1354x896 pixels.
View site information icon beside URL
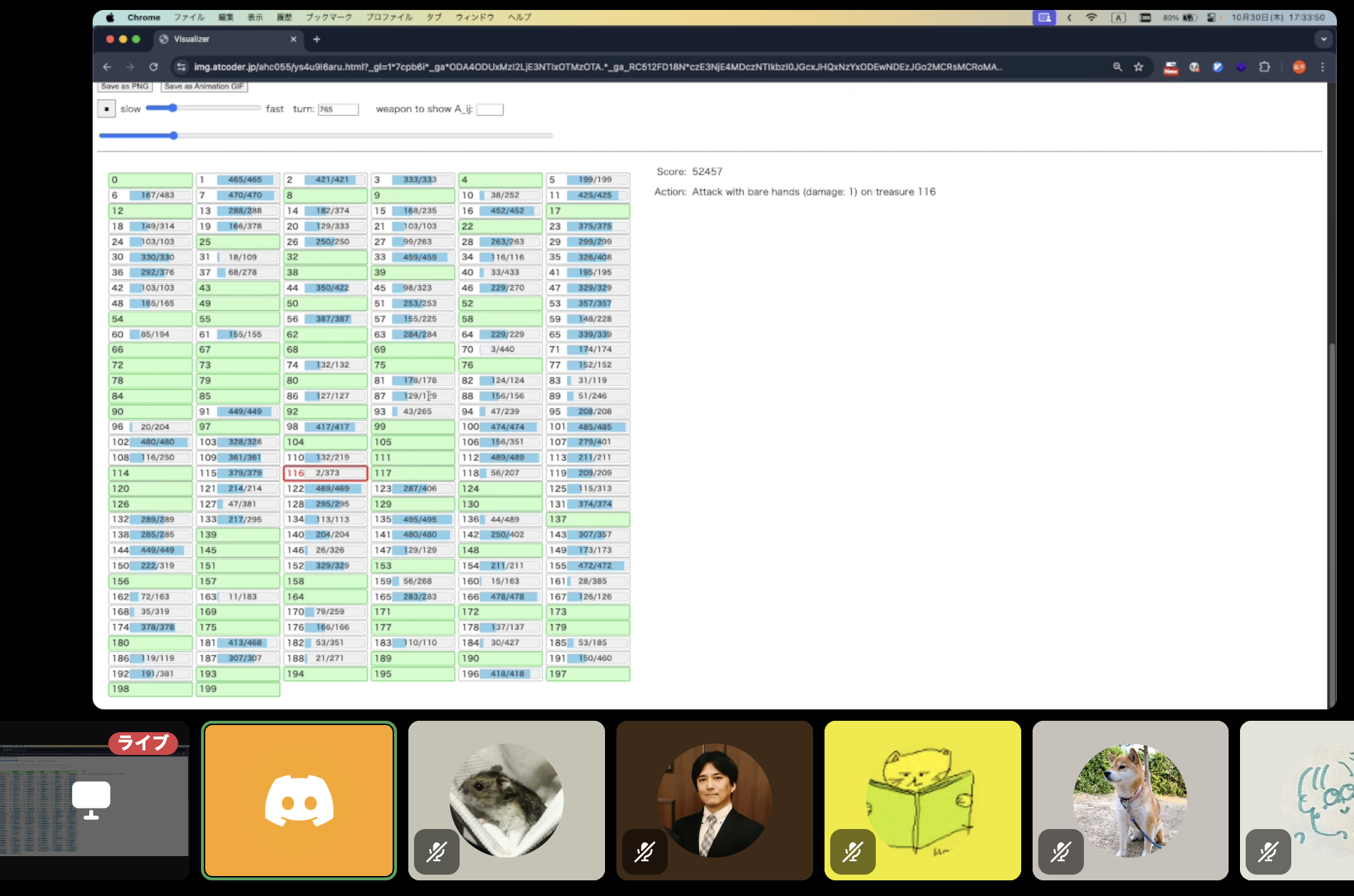181,67
